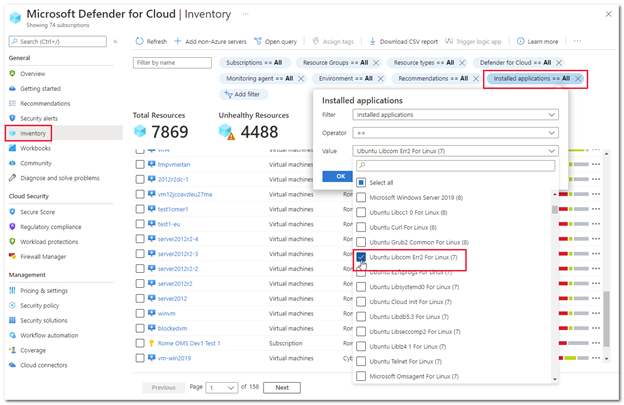The height and width of the screenshot is (405, 624).
Task: Toggle the Select all checkbox
Action: pyautogui.click(x=361, y=183)
